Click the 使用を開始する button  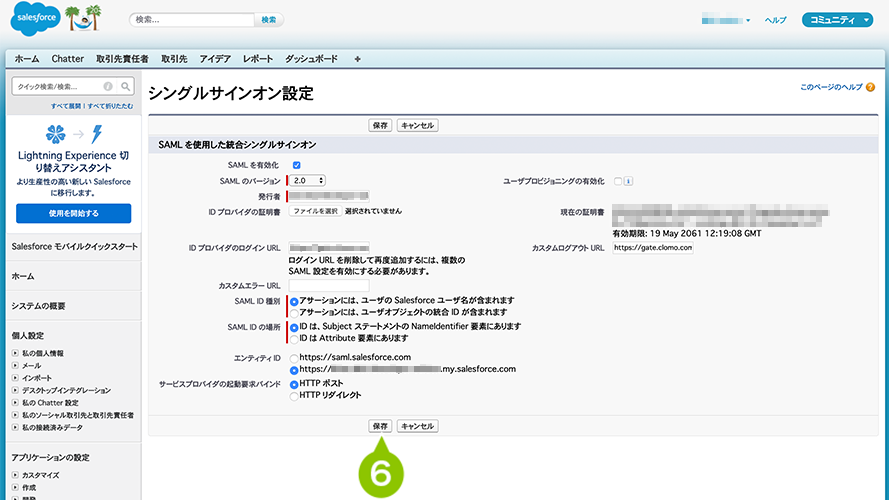click(x=74, y=213)
